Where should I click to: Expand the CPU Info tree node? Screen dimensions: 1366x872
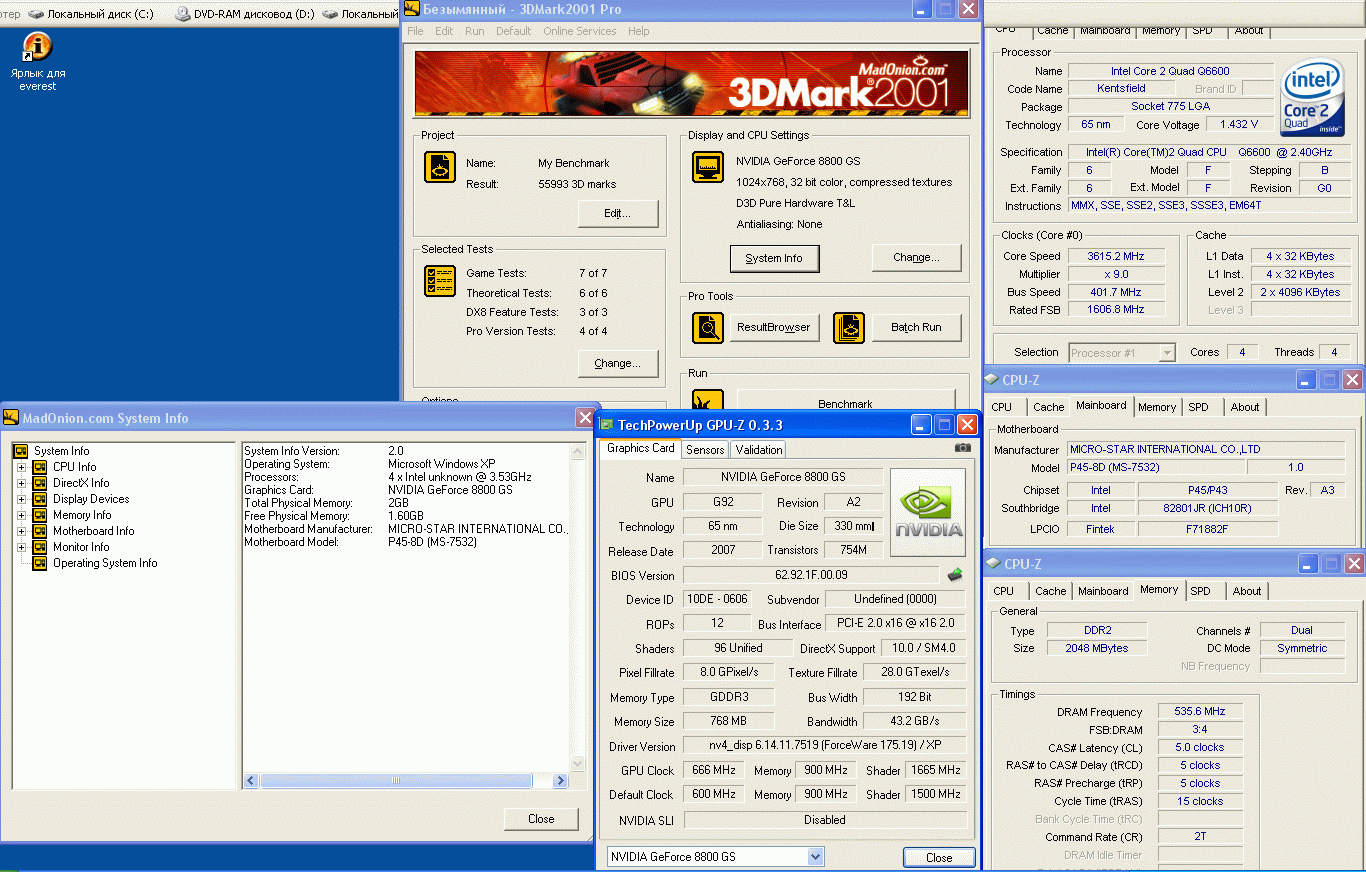[21, 467]
